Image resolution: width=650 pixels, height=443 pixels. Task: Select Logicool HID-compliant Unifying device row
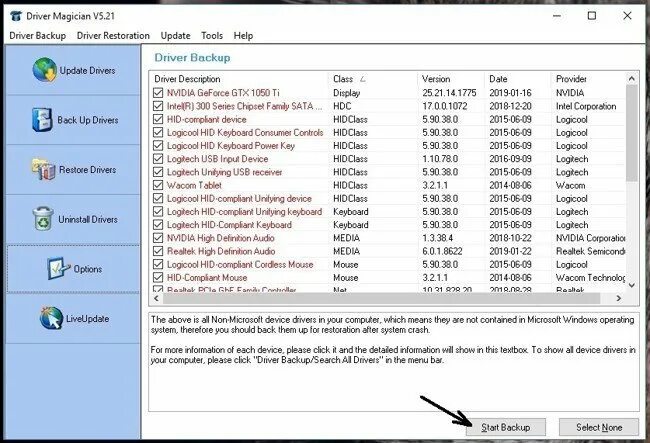click(387, 199)
